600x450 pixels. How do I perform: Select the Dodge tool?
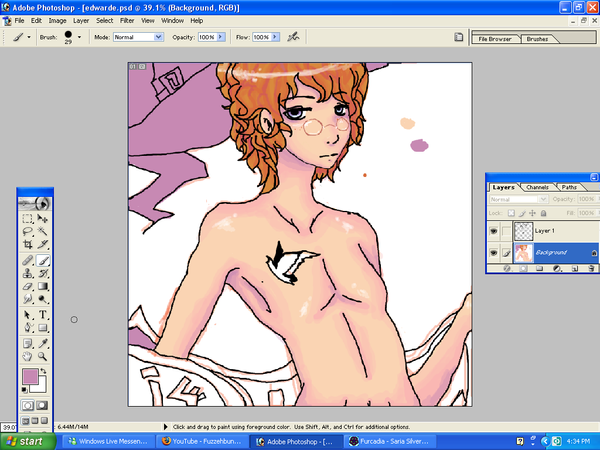click(x=42, y=299)
